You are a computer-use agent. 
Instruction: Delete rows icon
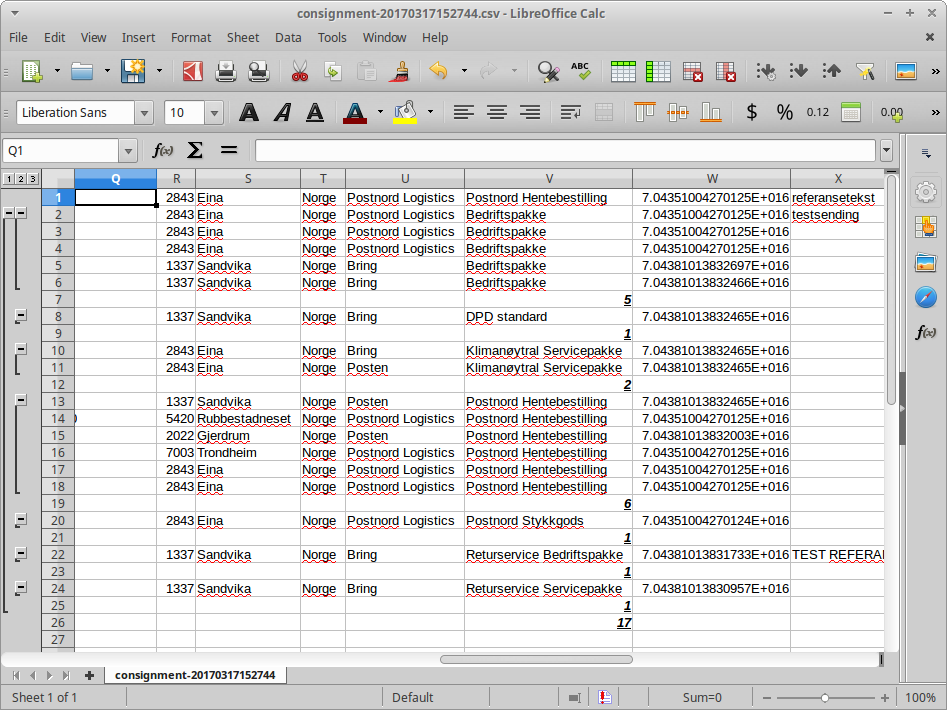[x=692, y=71]
